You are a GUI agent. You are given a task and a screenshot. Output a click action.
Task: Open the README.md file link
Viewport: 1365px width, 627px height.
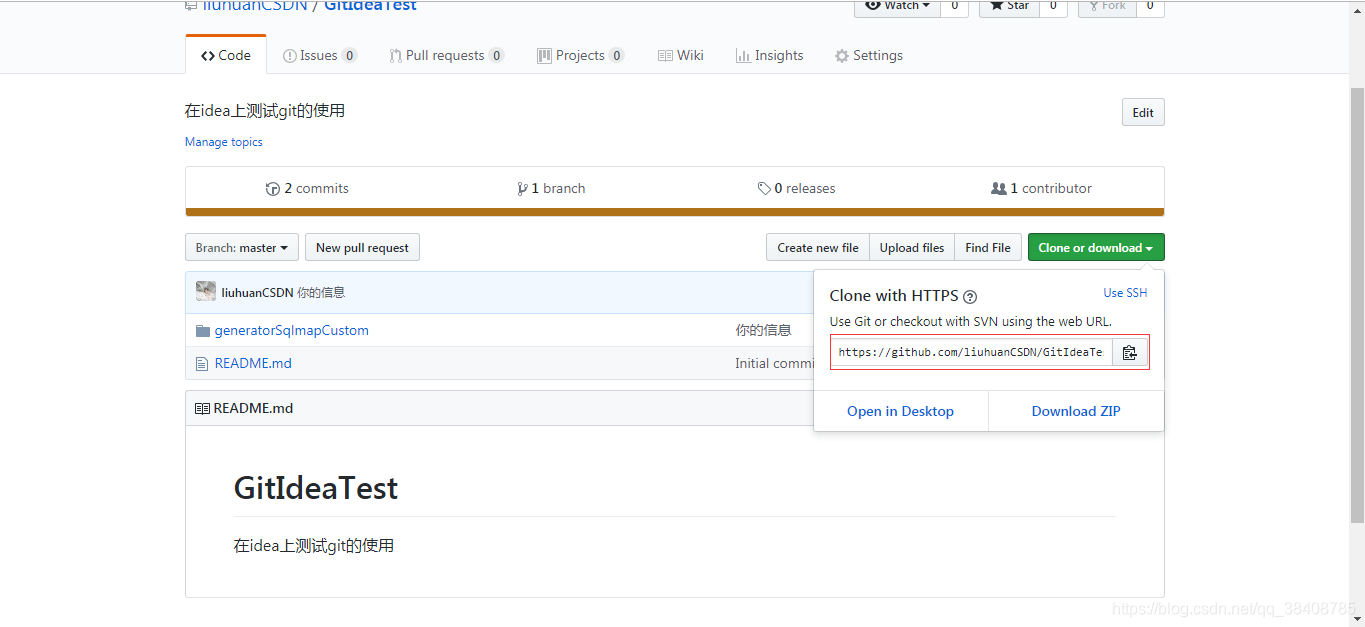pos(253,363)
